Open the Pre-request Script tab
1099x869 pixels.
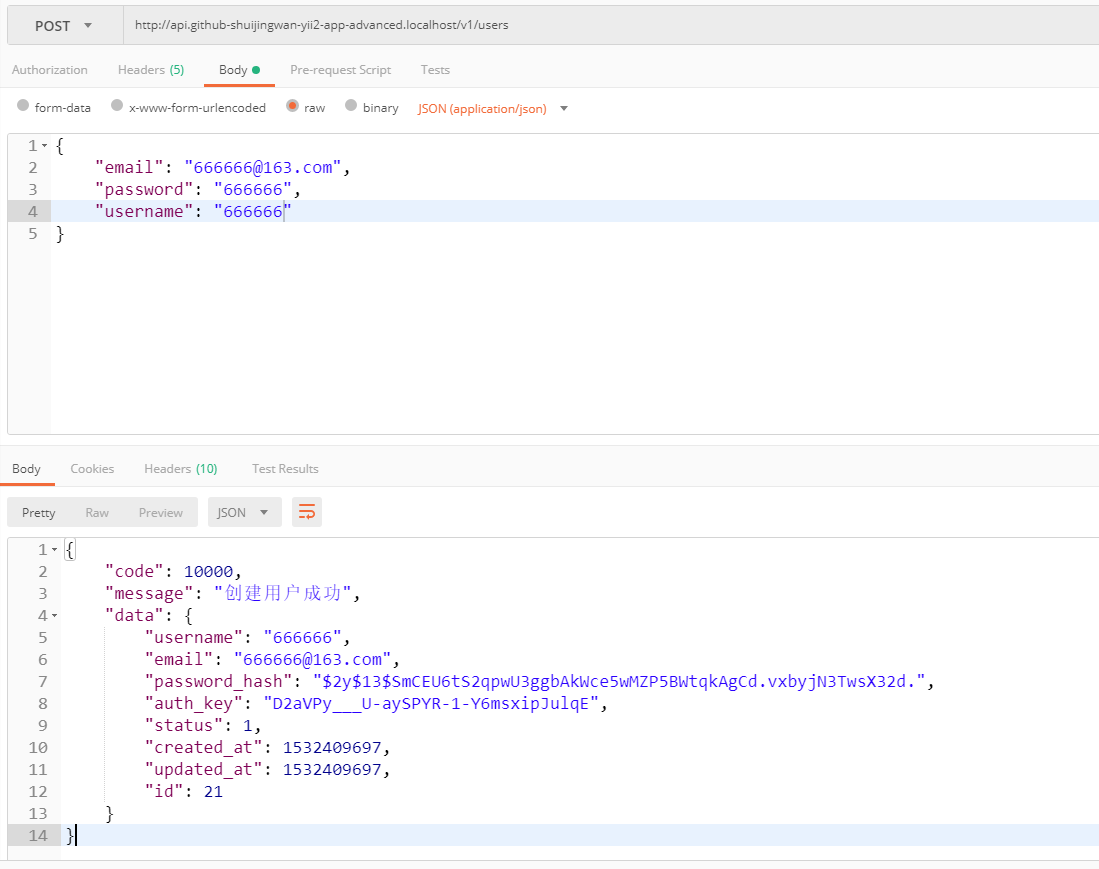coord(340,70)
